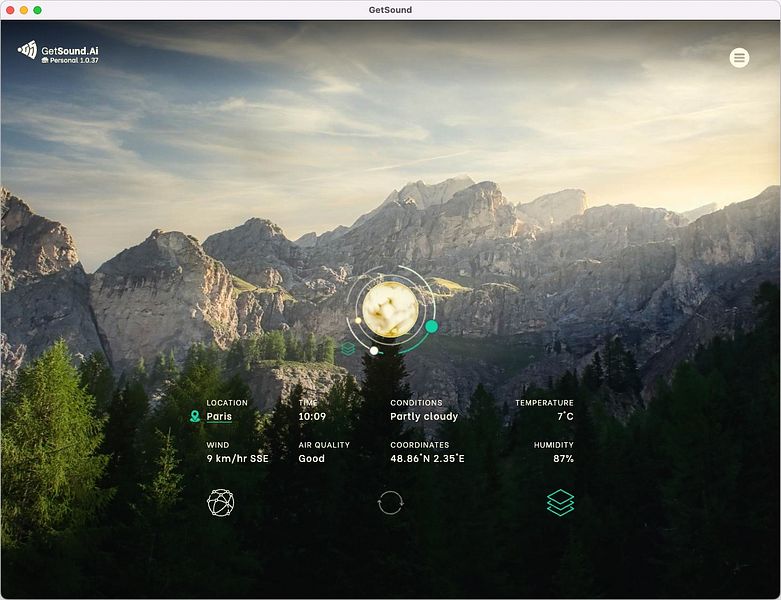Click the wind value 9 km/hr SSE
Screen dimensions: 781x600
click(238, 459)
